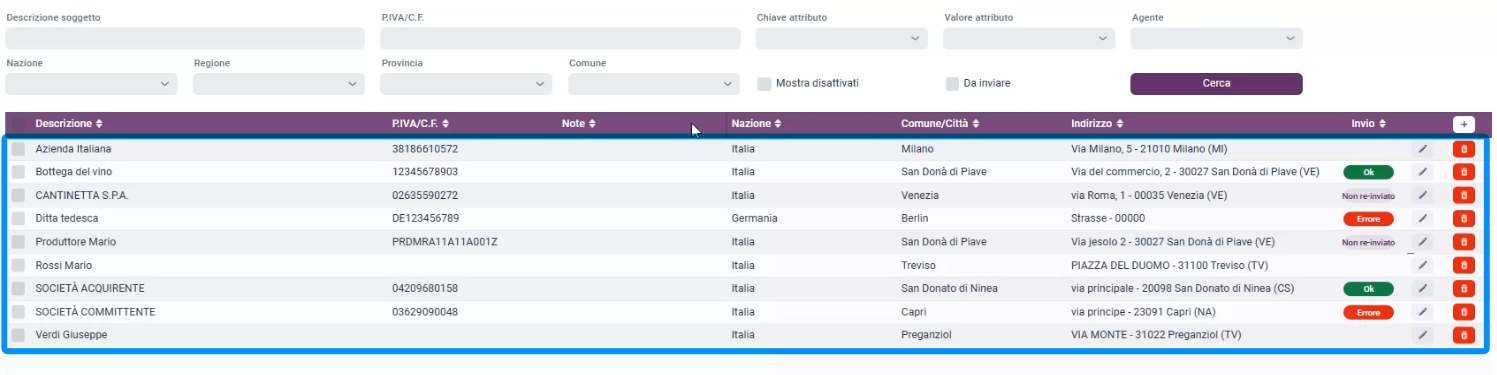Delete the Bottega del vino row

[x=1464, y=172]
